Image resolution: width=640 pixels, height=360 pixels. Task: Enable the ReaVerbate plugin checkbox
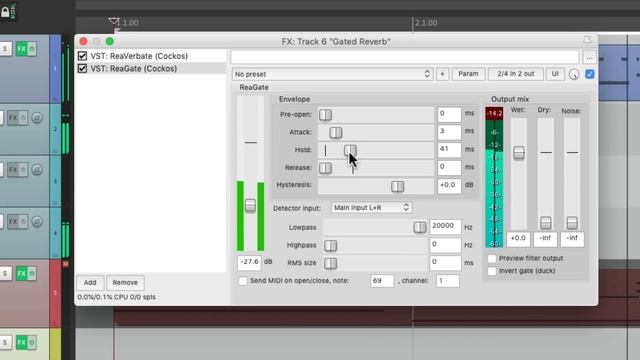(82, 56)
